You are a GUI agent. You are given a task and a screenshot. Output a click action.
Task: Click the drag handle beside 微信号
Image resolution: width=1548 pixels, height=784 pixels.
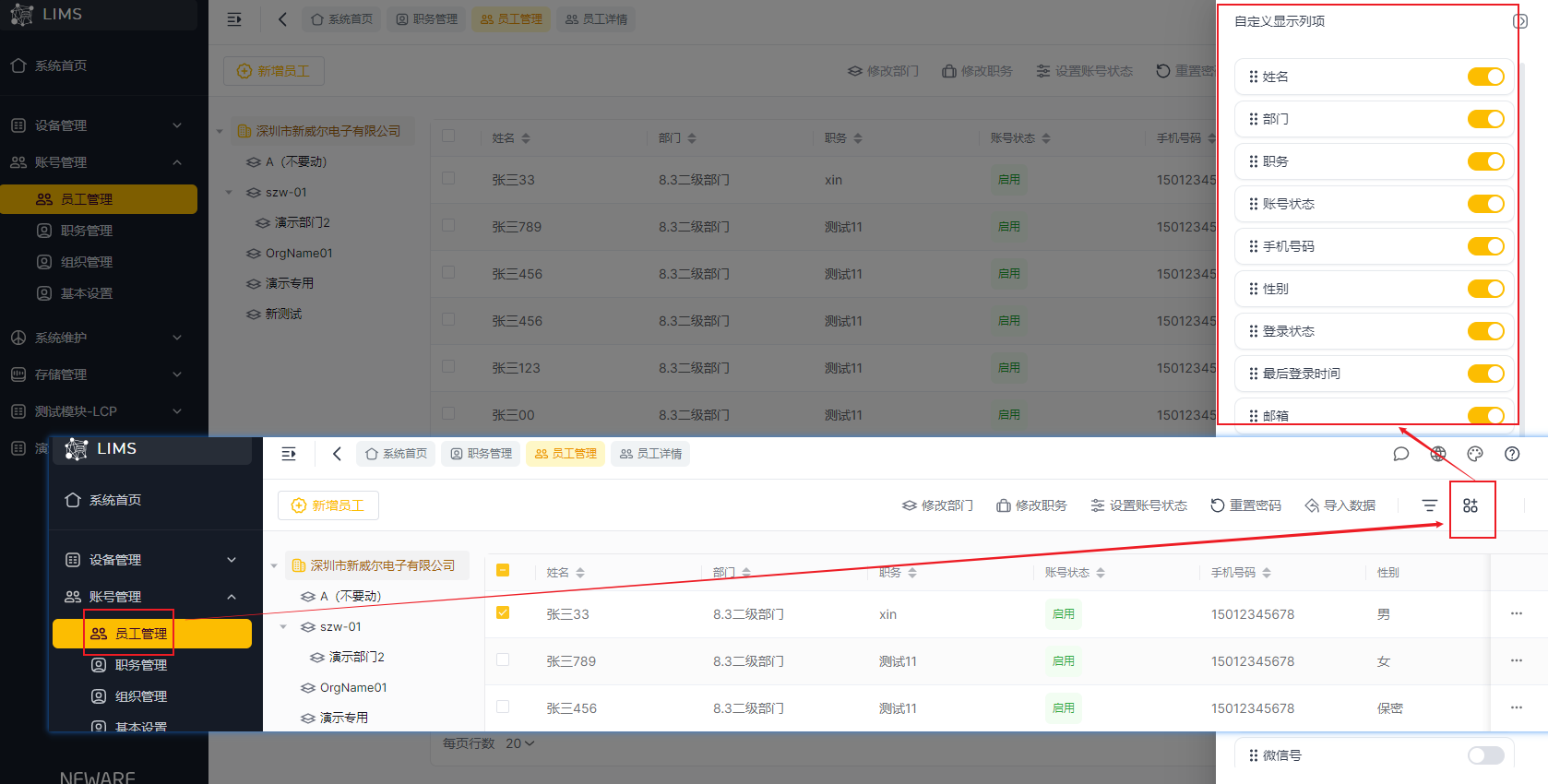tap(1254, 755)
